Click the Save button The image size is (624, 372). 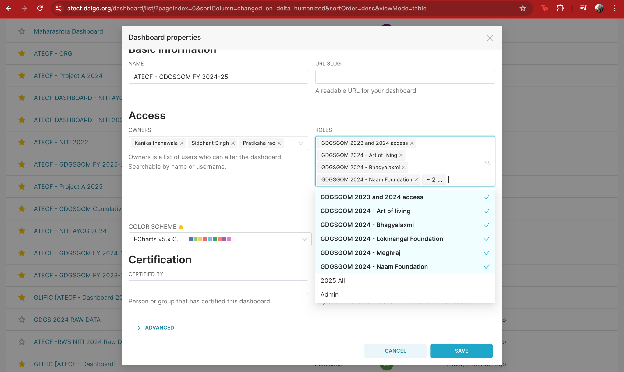pyautogui.click(x=461, y=351)
